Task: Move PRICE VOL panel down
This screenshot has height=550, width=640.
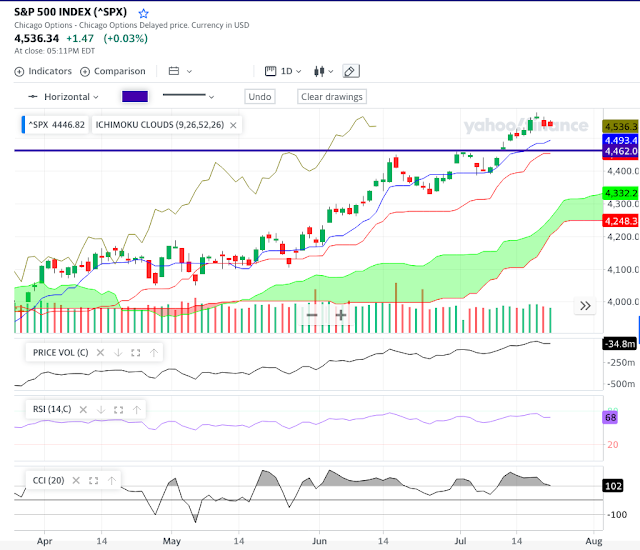Action: (118, 353)
